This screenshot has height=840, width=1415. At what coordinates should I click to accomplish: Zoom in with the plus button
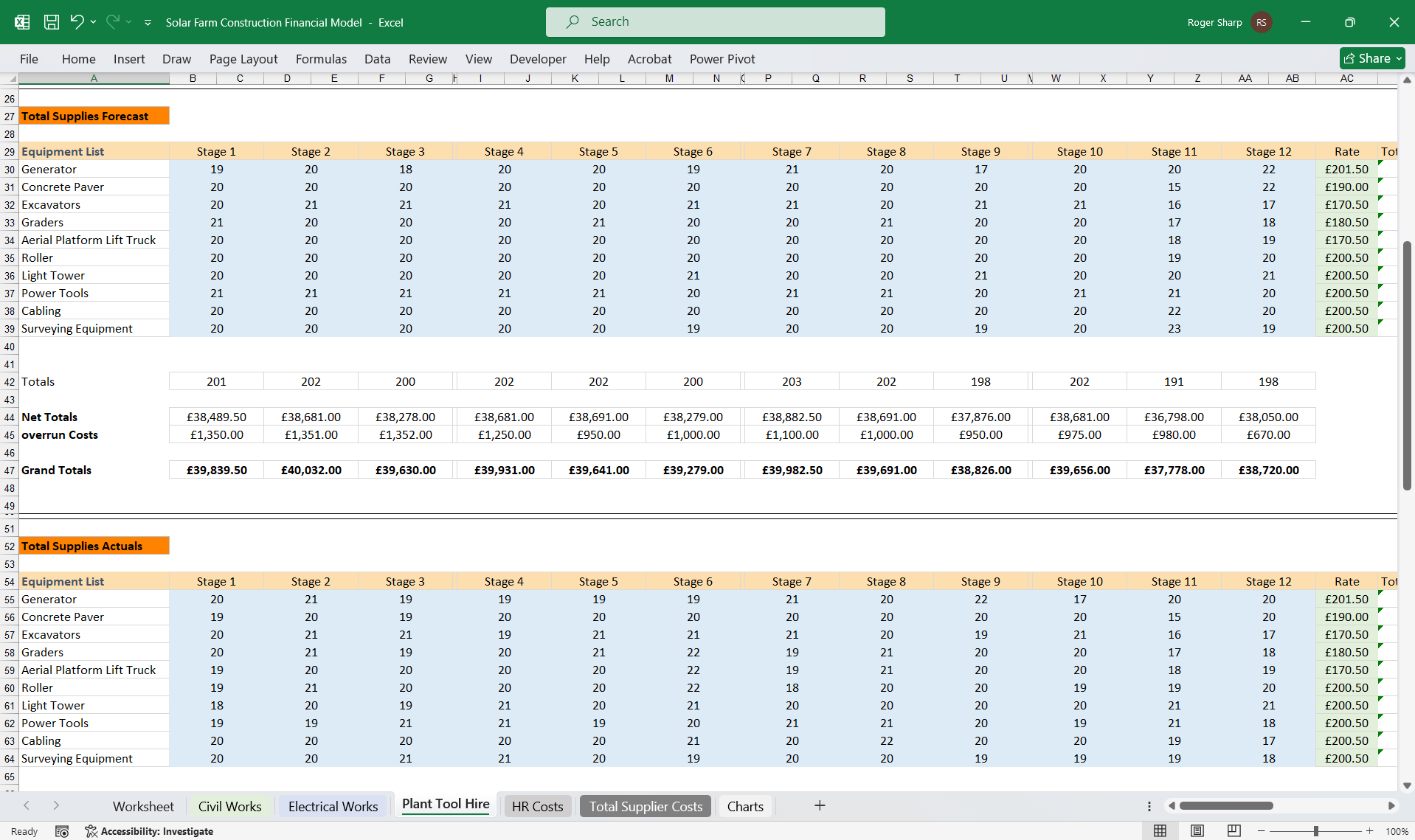(x=1369, y=831)
